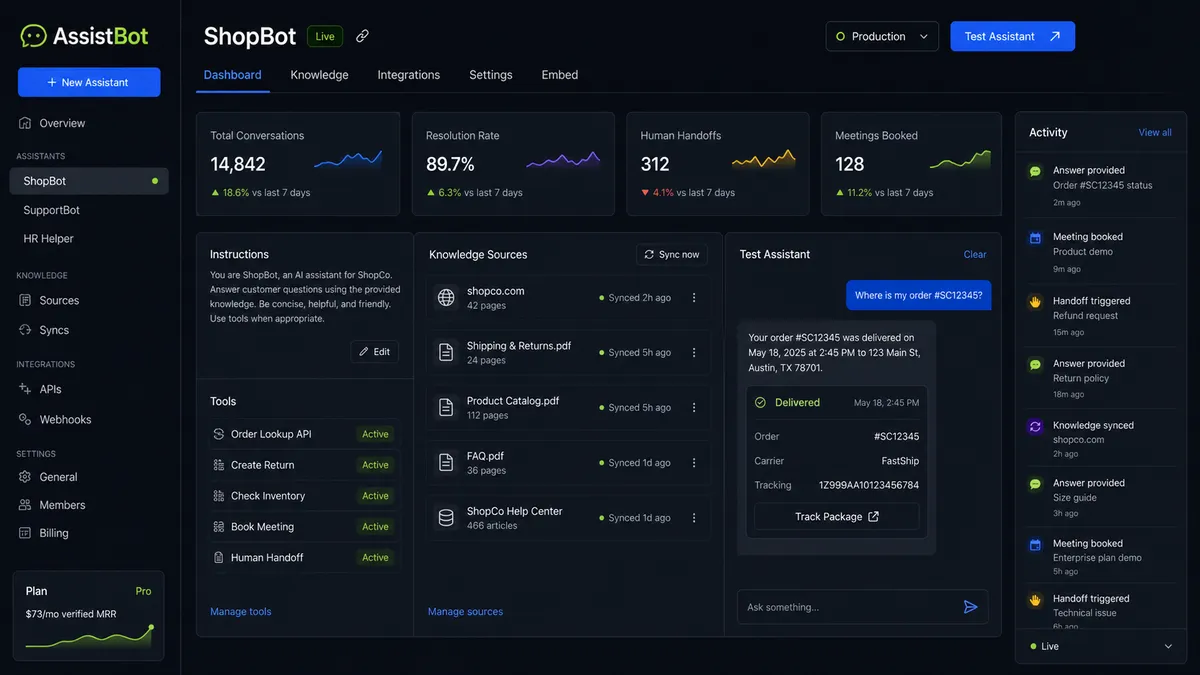This screenshot has width=1200, height=675.
Task: Open options menu for FAQ.pdf
Action: tap(694, 463)
